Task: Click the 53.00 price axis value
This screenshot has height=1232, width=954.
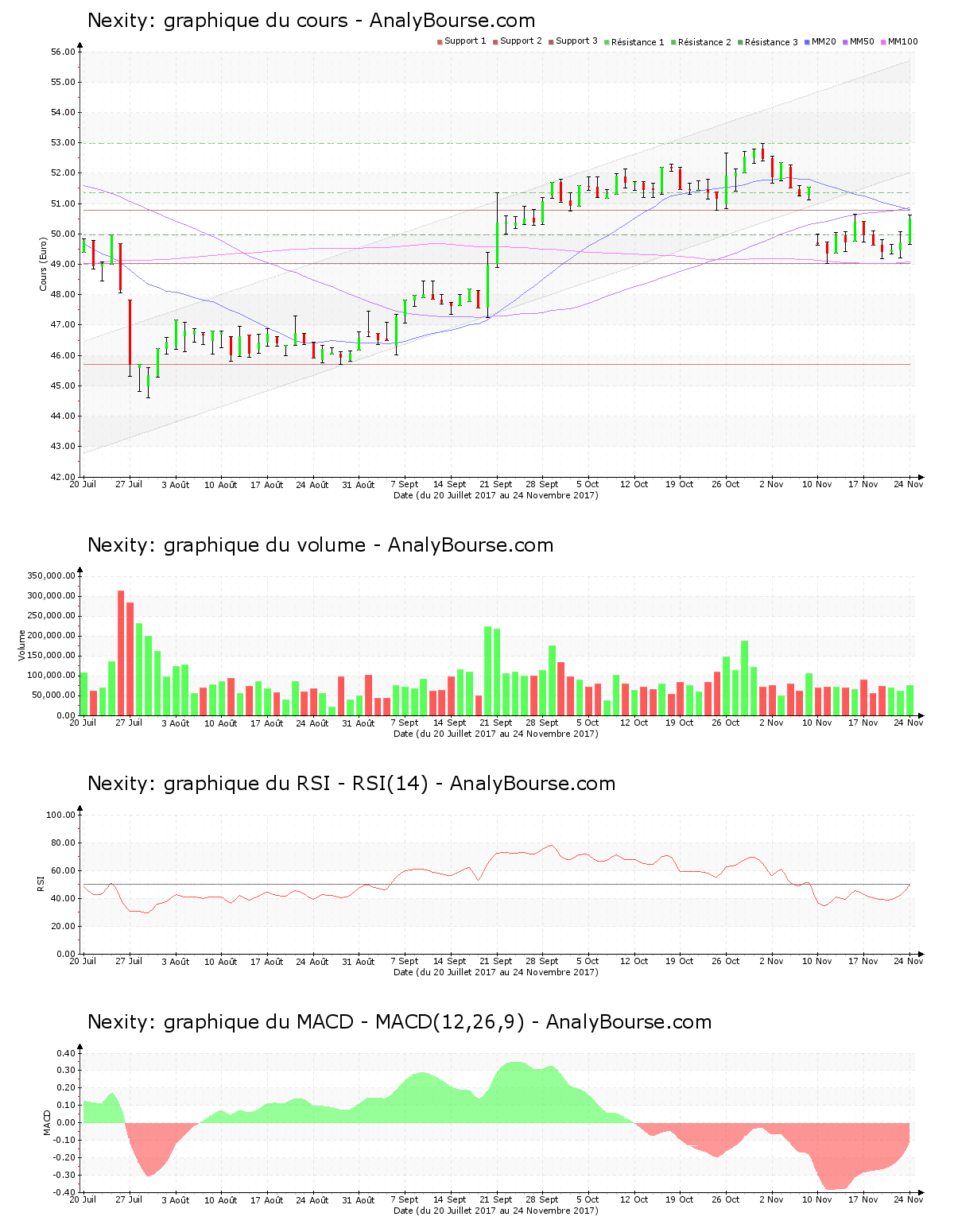Action: click(x=63, y=143)
